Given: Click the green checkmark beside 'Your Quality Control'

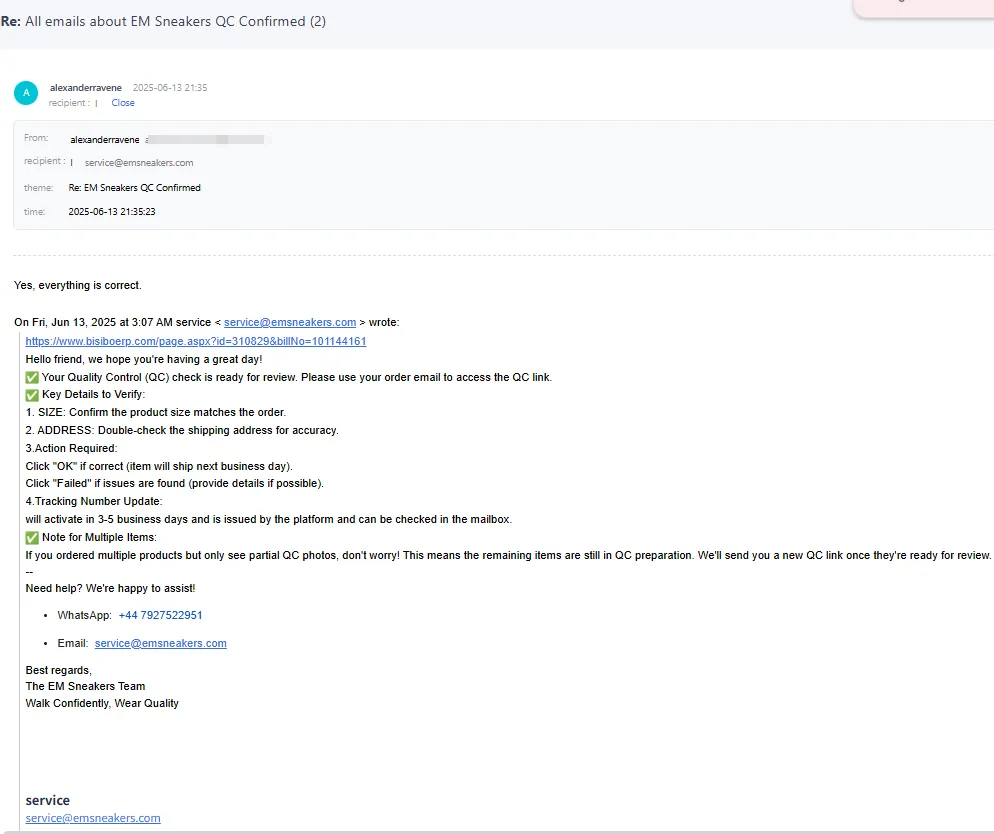Looking at the screenshot, I should [32, 378].
